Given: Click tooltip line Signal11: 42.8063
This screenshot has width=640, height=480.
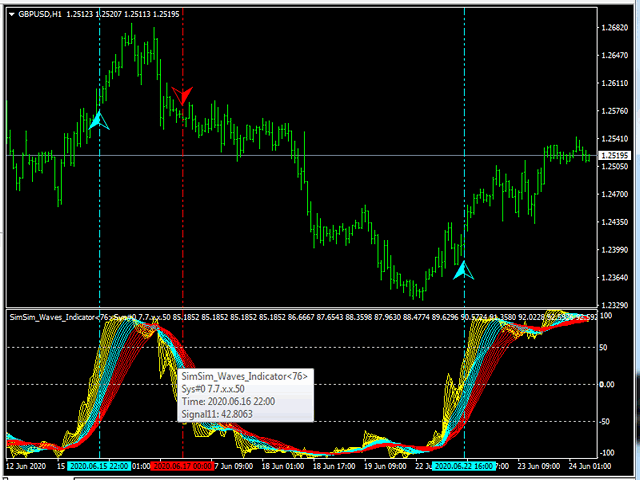Looking at the screenshot, I should pos(217,414).
